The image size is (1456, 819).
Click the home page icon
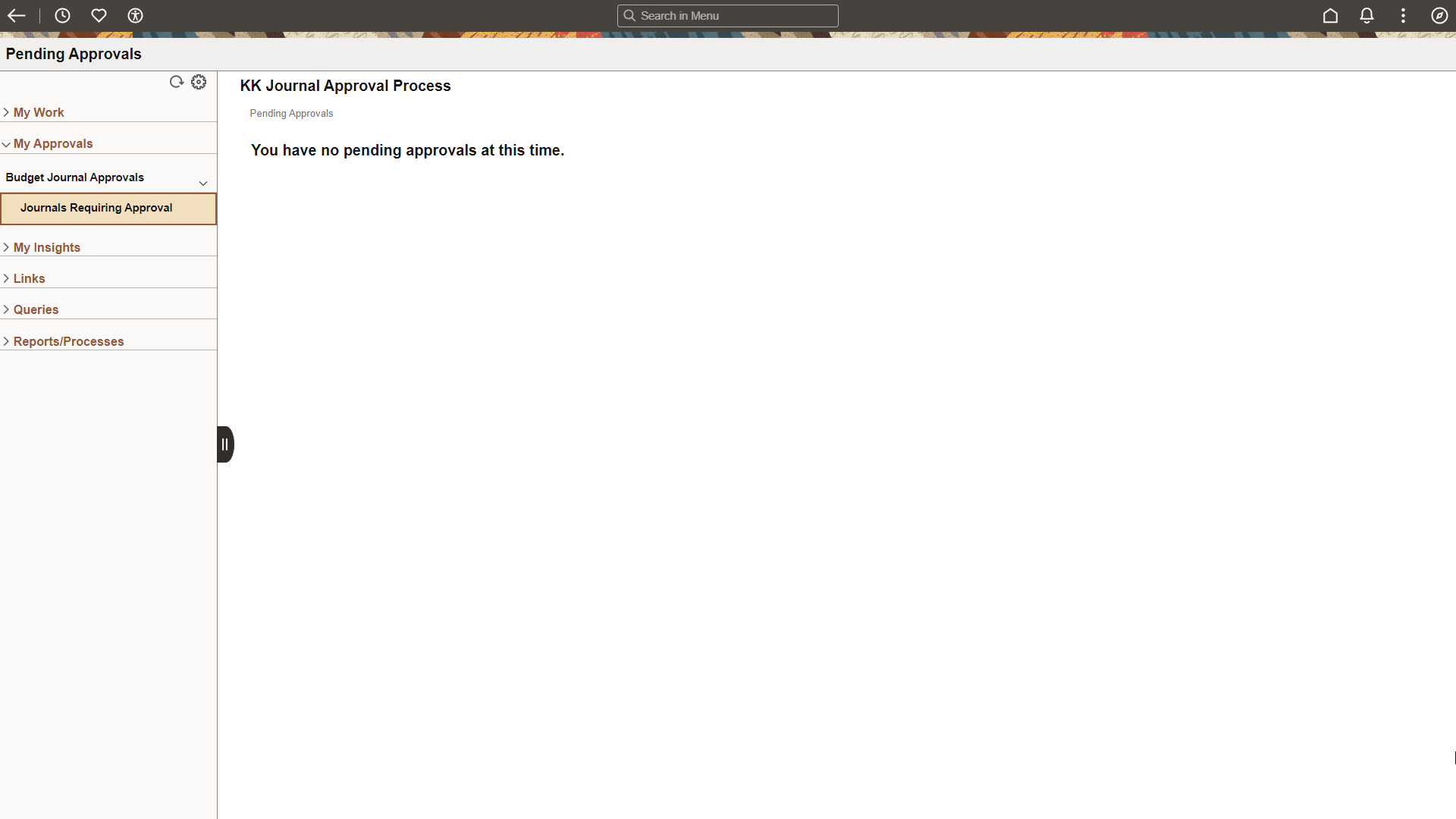(1330, 15)
